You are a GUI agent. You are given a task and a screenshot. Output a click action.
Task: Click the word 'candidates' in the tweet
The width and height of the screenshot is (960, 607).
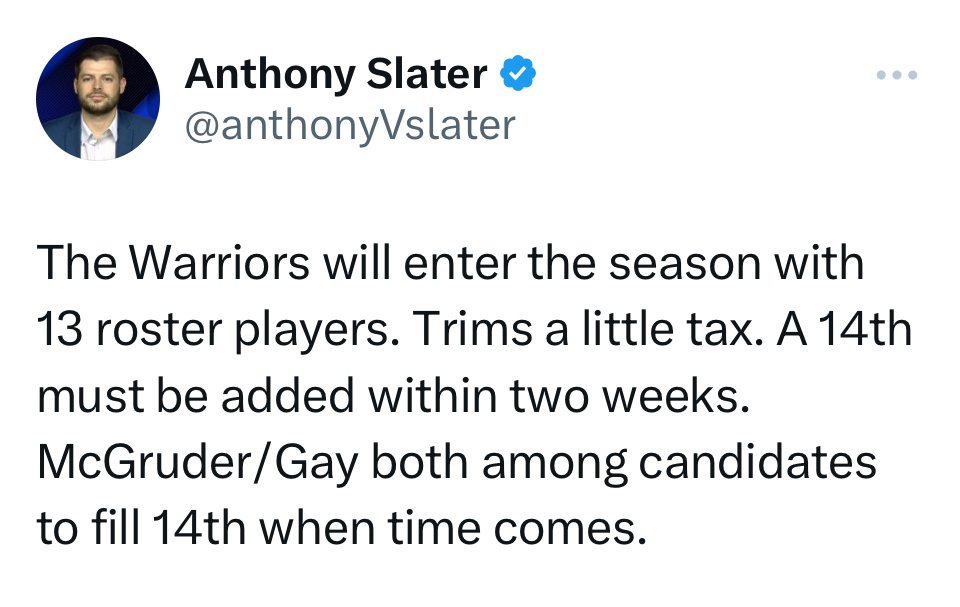(x=757, y=461)
